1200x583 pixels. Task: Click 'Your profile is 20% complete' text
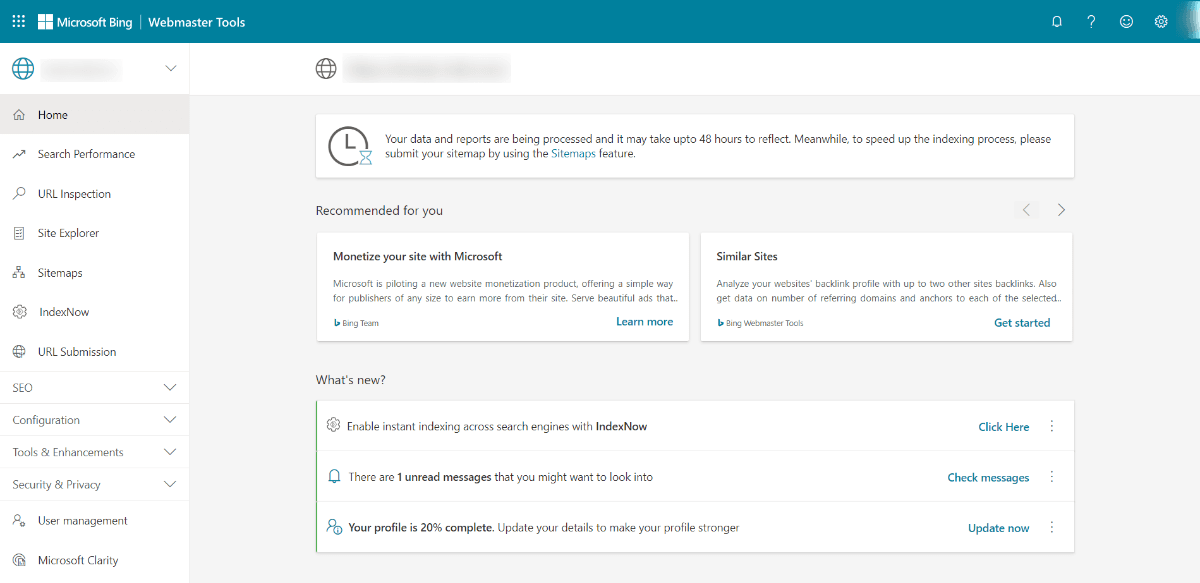point(421,527)
